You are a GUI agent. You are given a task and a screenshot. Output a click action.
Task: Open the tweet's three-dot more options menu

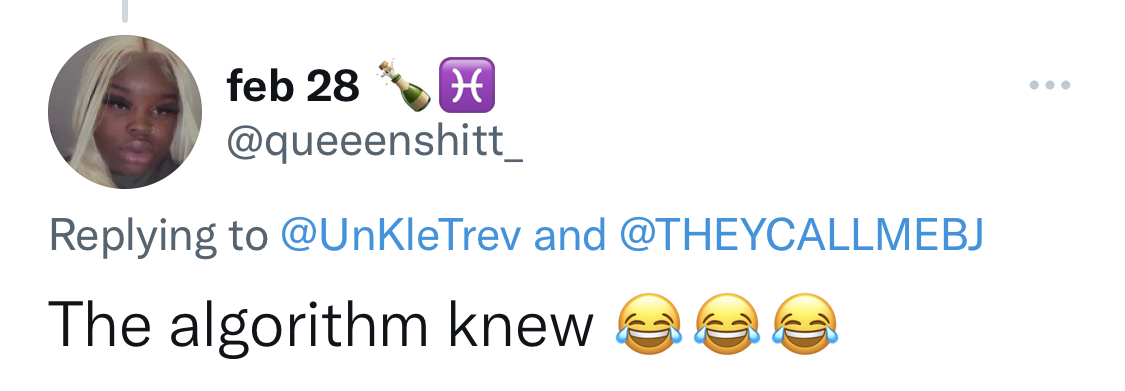pyautogui.click(x=1050, y=85)
